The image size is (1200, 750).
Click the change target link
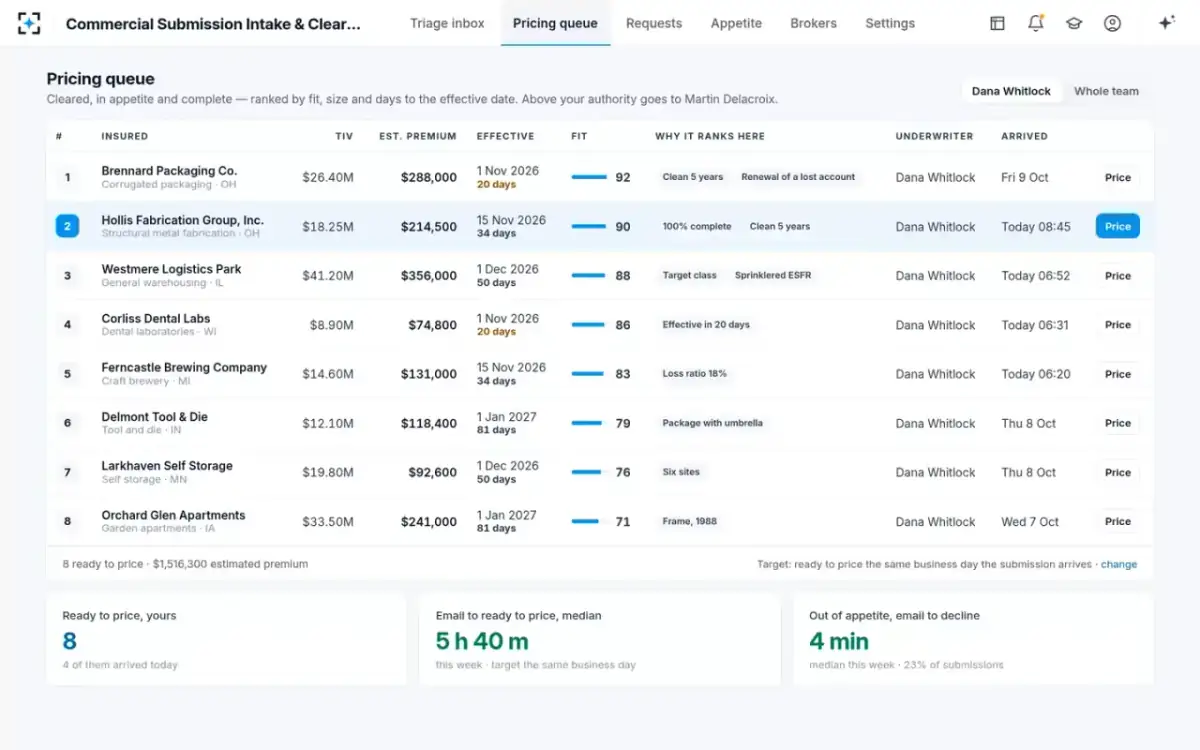click(1119, 564)
